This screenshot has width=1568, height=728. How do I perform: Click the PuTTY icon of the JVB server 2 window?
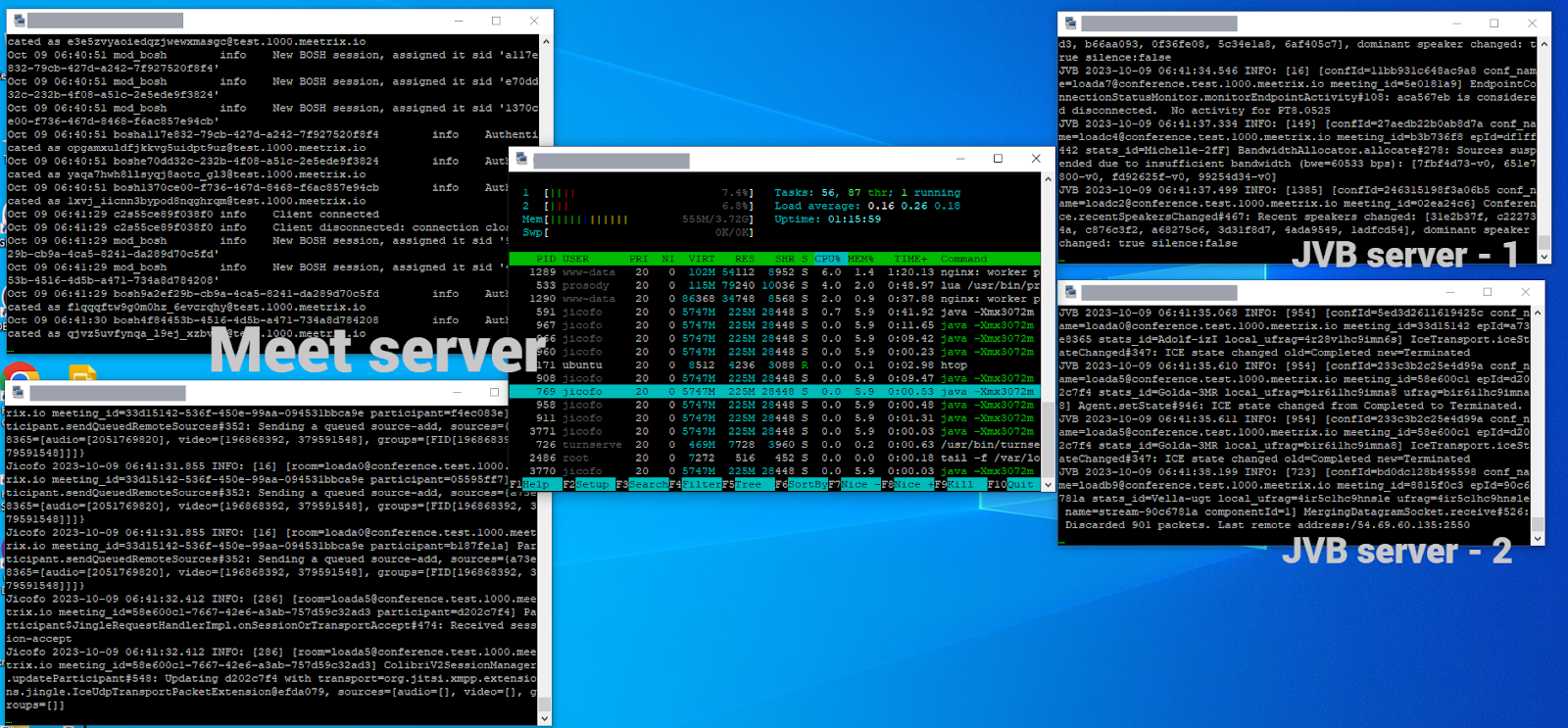1070,292
